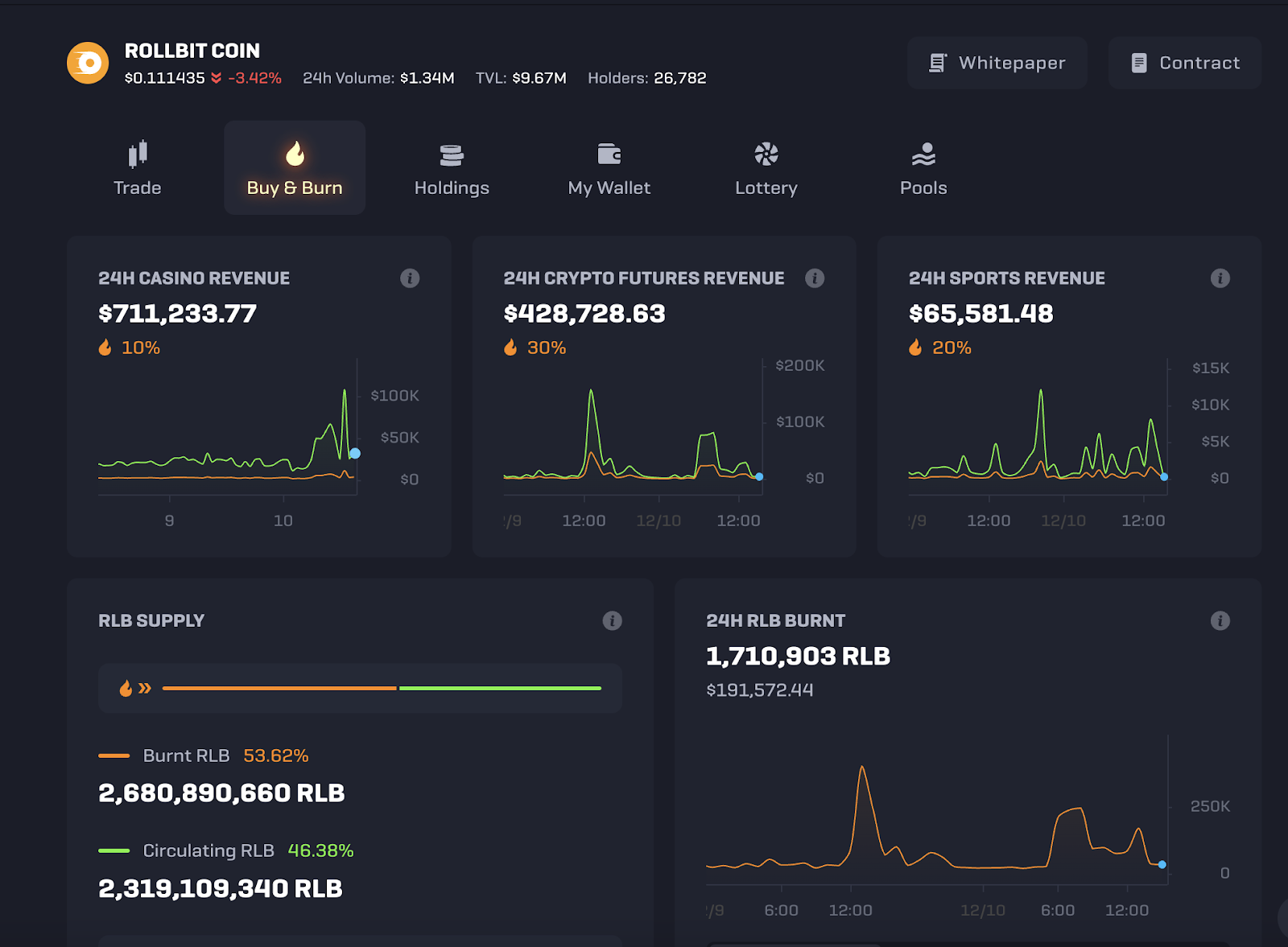The width and height of the screenshot is (1288, 947).
Task: Click the -3.42% price change
Action: tap(254, 78)
